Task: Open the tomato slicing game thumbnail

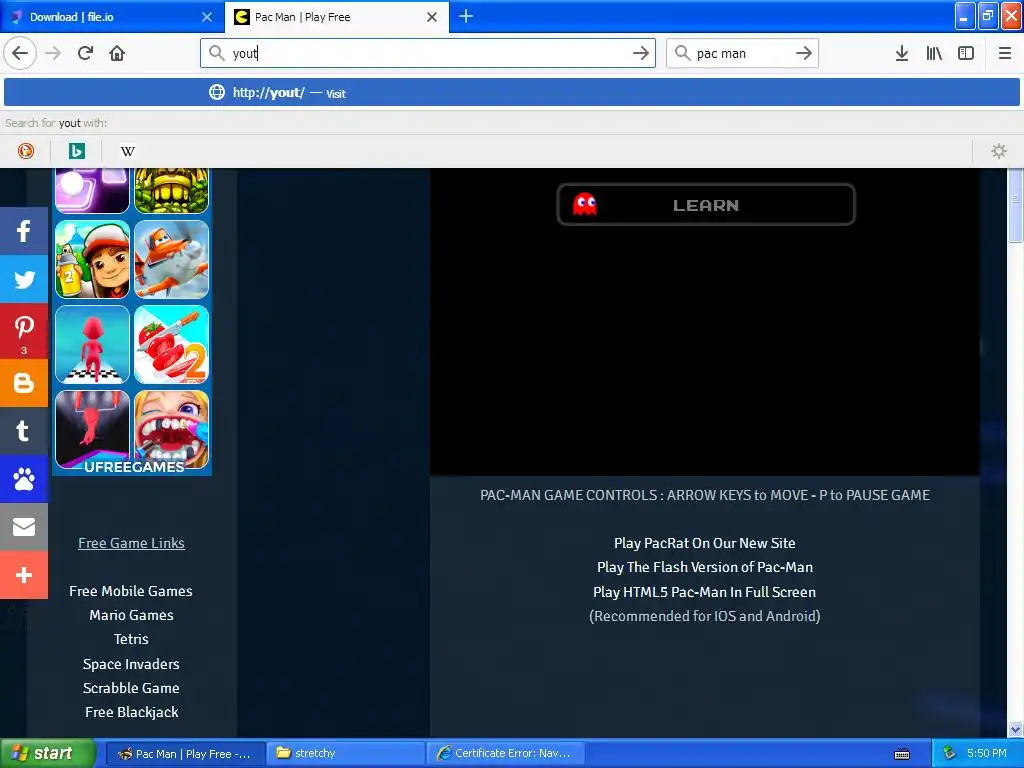Action: (x=171, y=344)
